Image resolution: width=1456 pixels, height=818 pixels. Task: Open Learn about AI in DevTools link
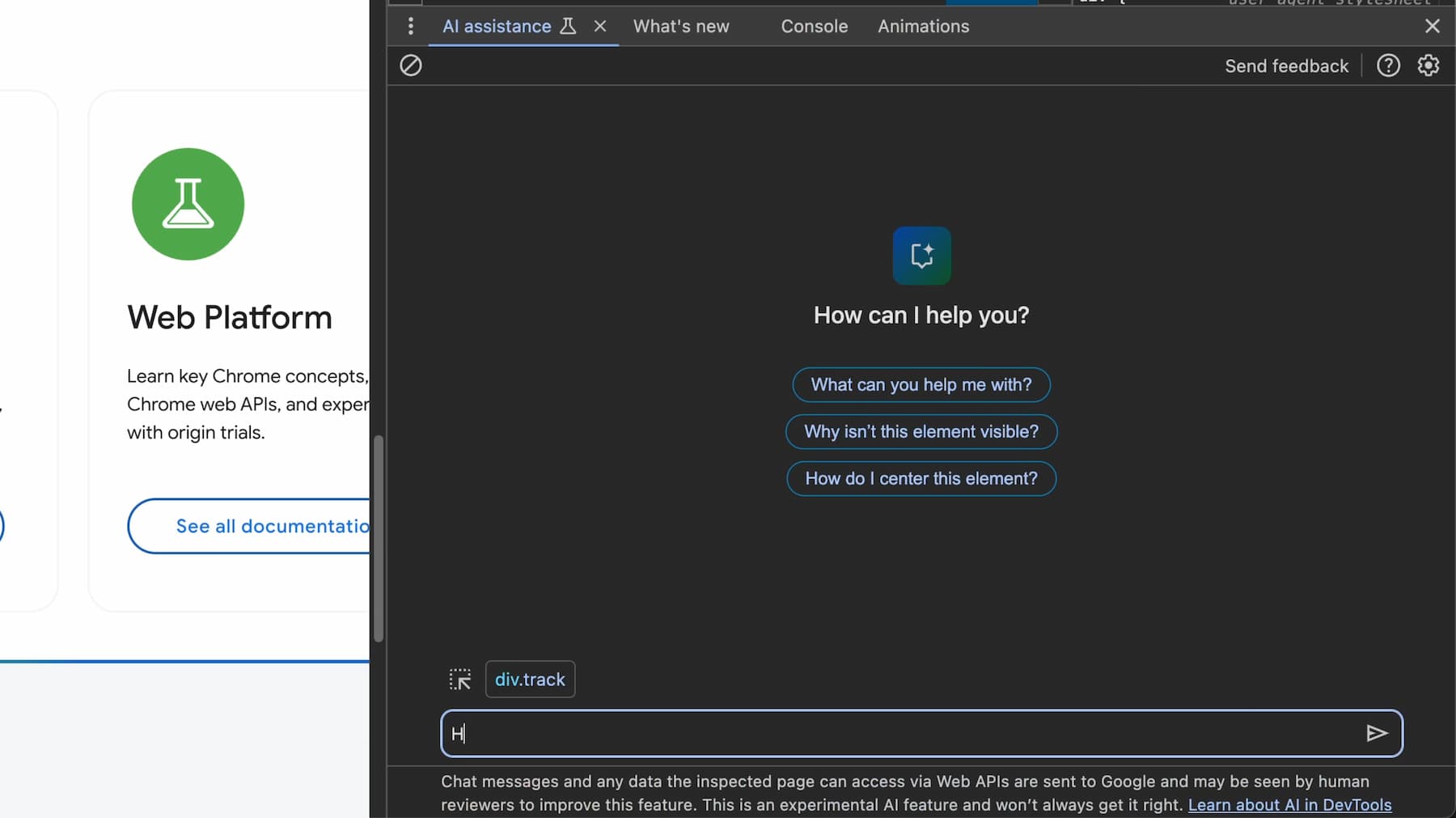[x=1289, y=805]
